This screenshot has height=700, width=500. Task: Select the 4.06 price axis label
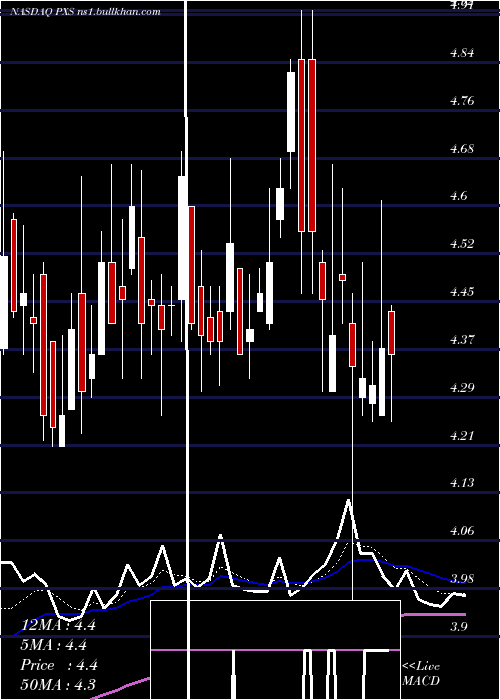(462, 531)
